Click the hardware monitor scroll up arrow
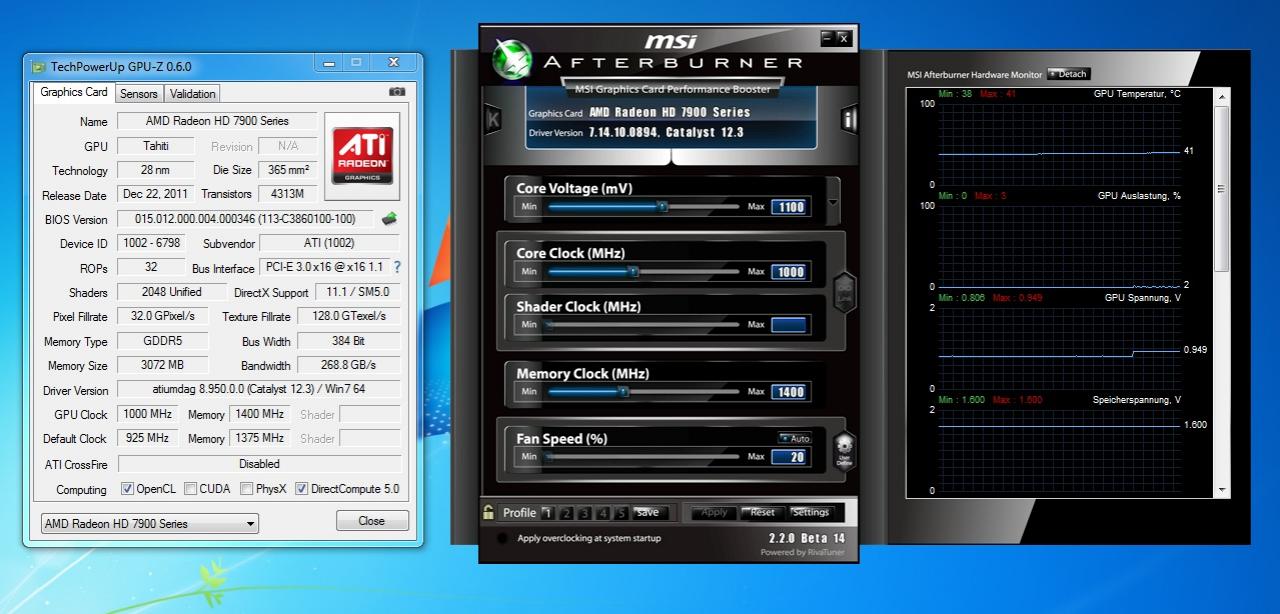Viewport: 1280px width, 614px height. 1221,95
